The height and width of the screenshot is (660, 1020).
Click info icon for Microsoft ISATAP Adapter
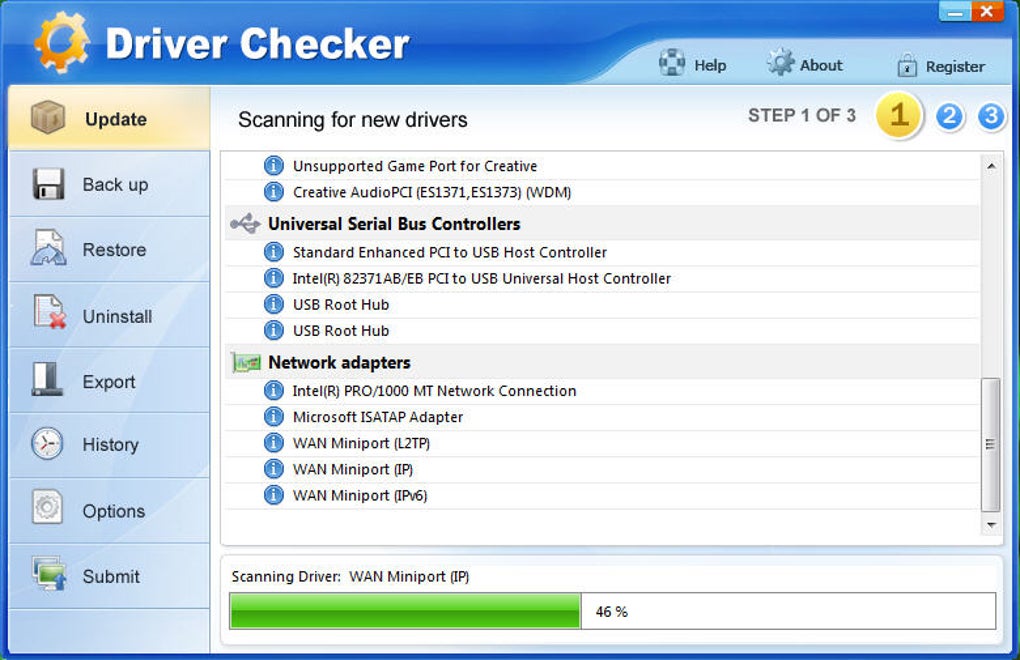(x=274, y=416)
